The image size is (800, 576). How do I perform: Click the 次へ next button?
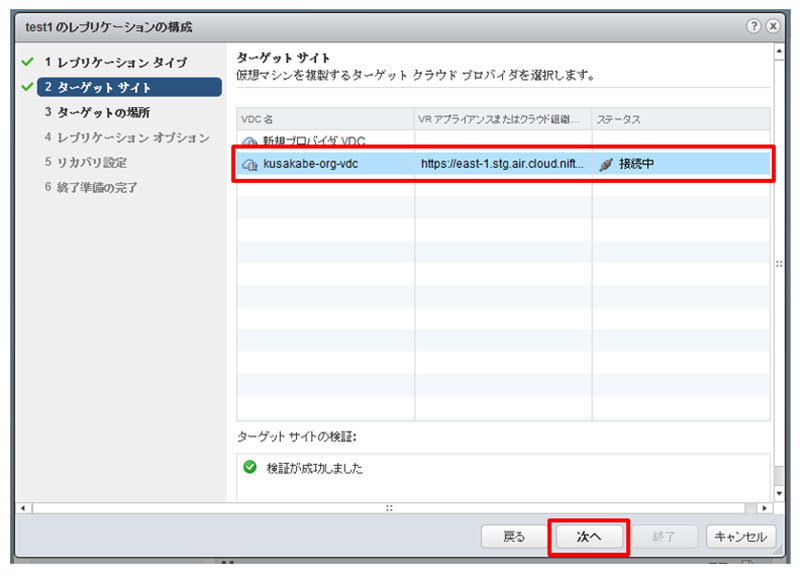589,537
